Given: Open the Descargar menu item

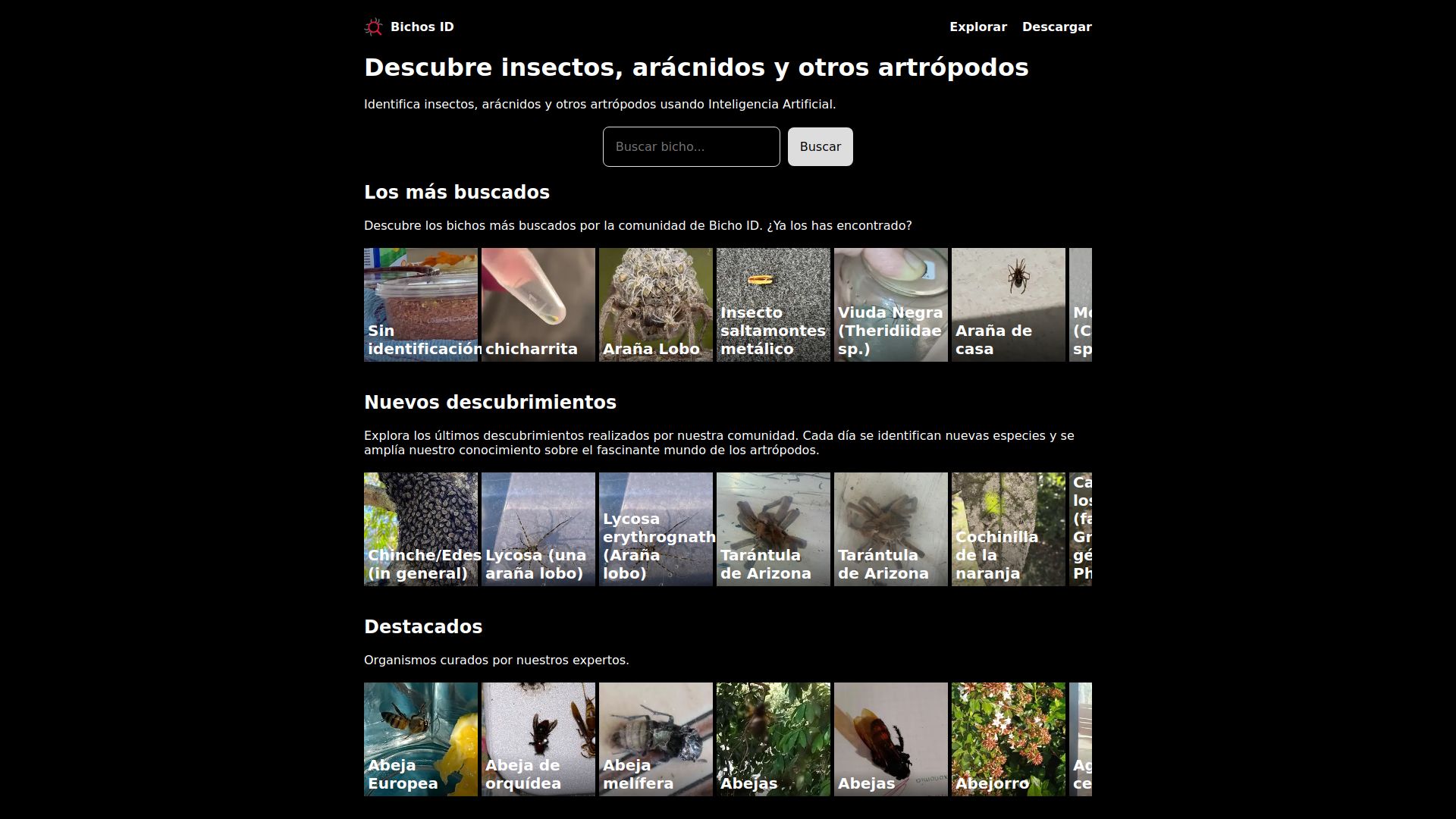Looking at the screenshot, I should (1056, 27).
